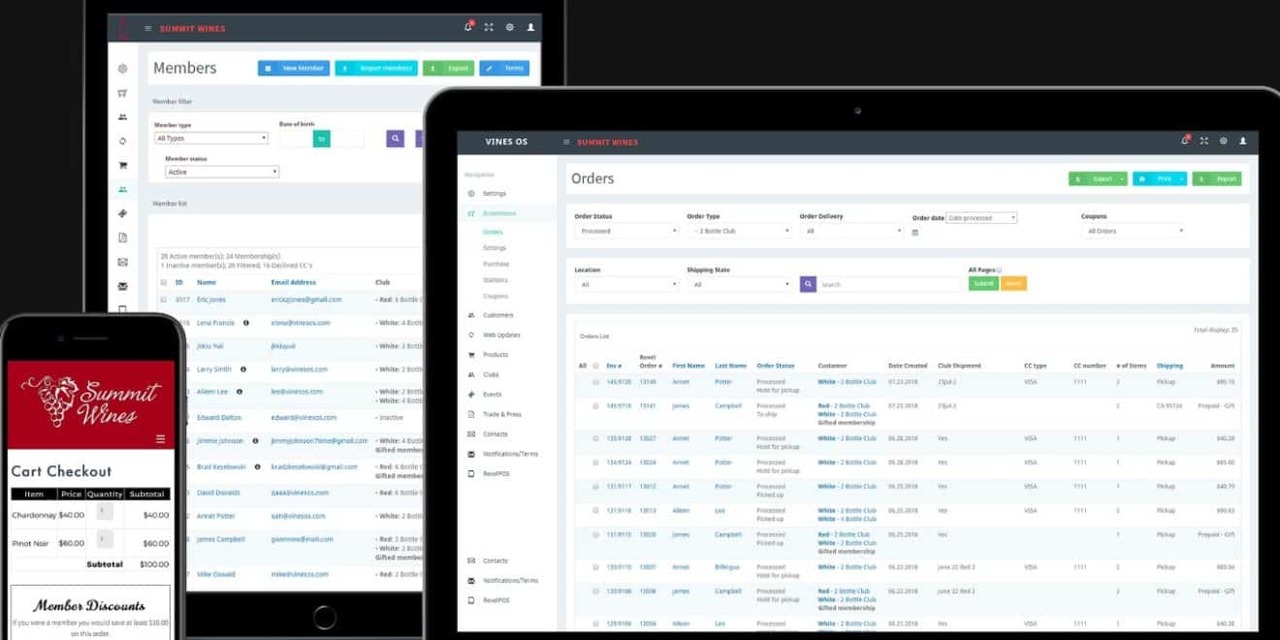
Task: Click the calendar icon under Order date
Action: 915,232
